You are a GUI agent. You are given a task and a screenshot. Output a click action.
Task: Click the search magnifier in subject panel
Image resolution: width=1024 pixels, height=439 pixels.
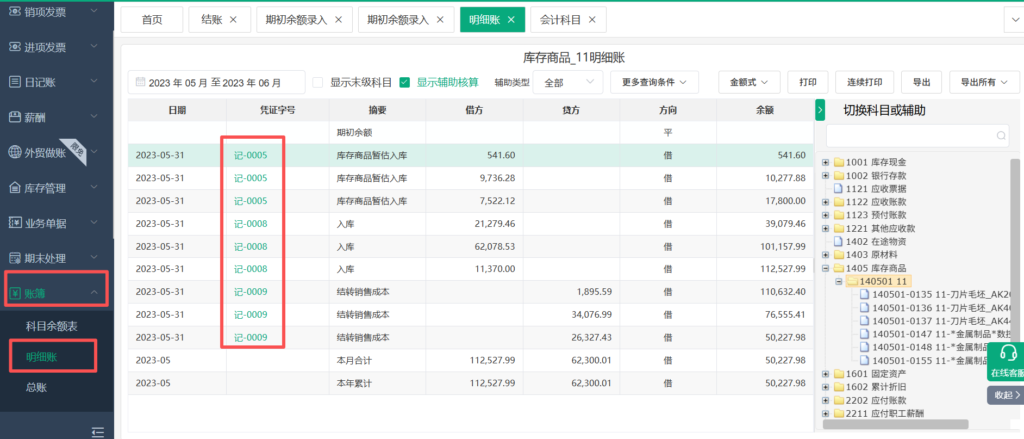click(x=1001, y=135)
